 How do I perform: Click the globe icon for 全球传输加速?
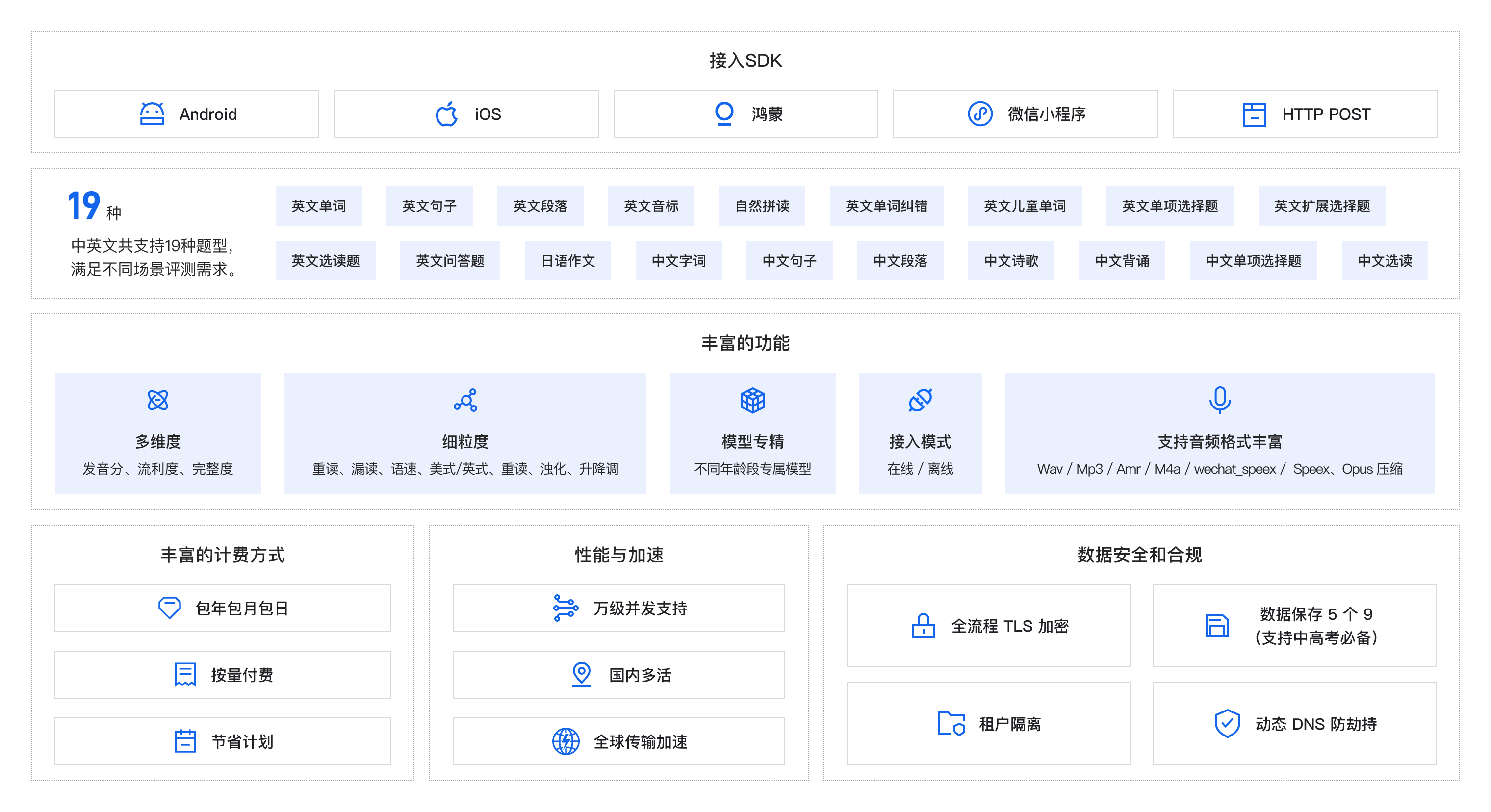click(x=566, y=741)
